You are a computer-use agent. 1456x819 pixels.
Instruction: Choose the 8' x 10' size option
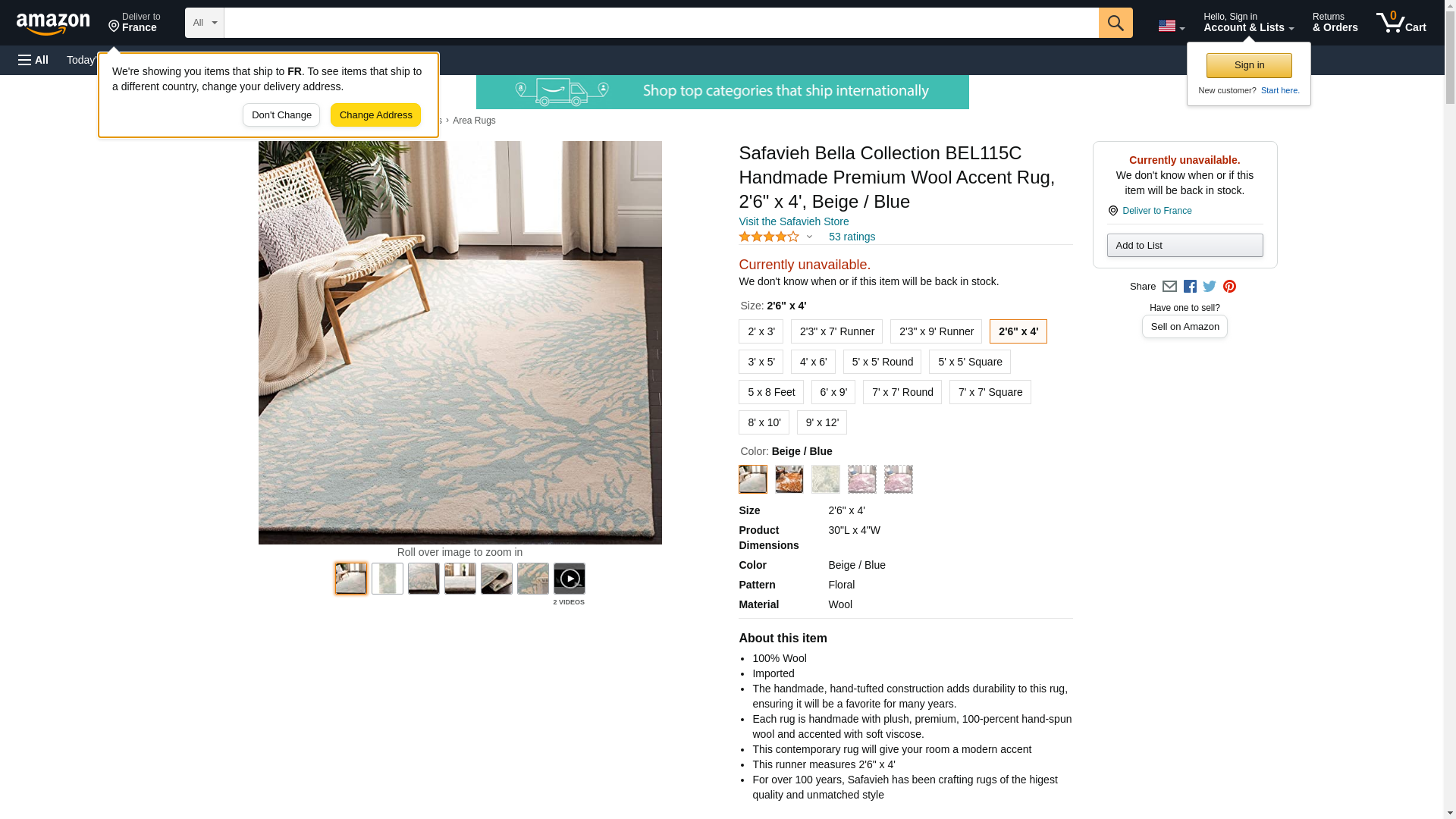tap(764, 422)
